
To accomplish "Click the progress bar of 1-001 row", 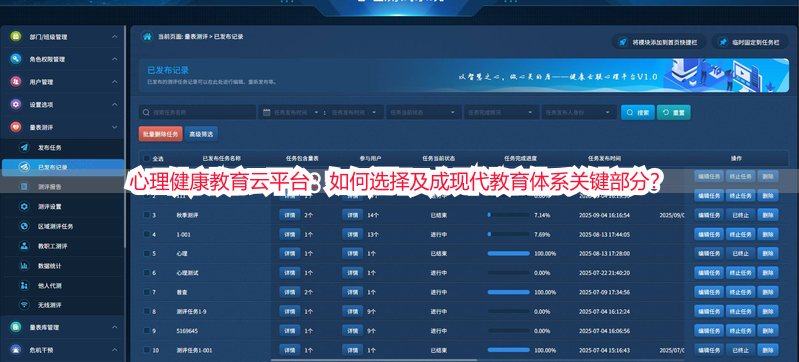I will [x=508, y=234].
